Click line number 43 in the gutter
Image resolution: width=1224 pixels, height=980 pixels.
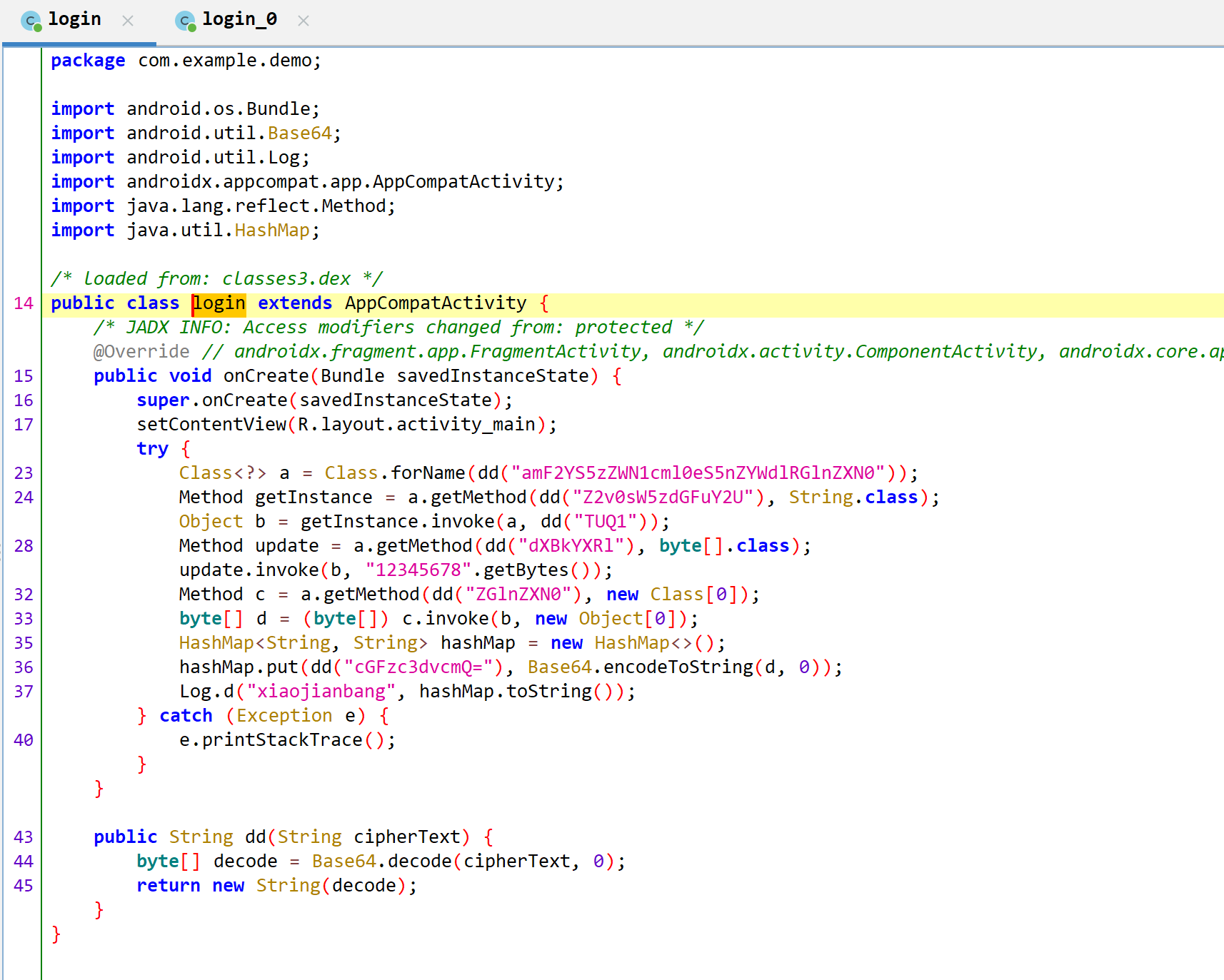tap(24, 837)
